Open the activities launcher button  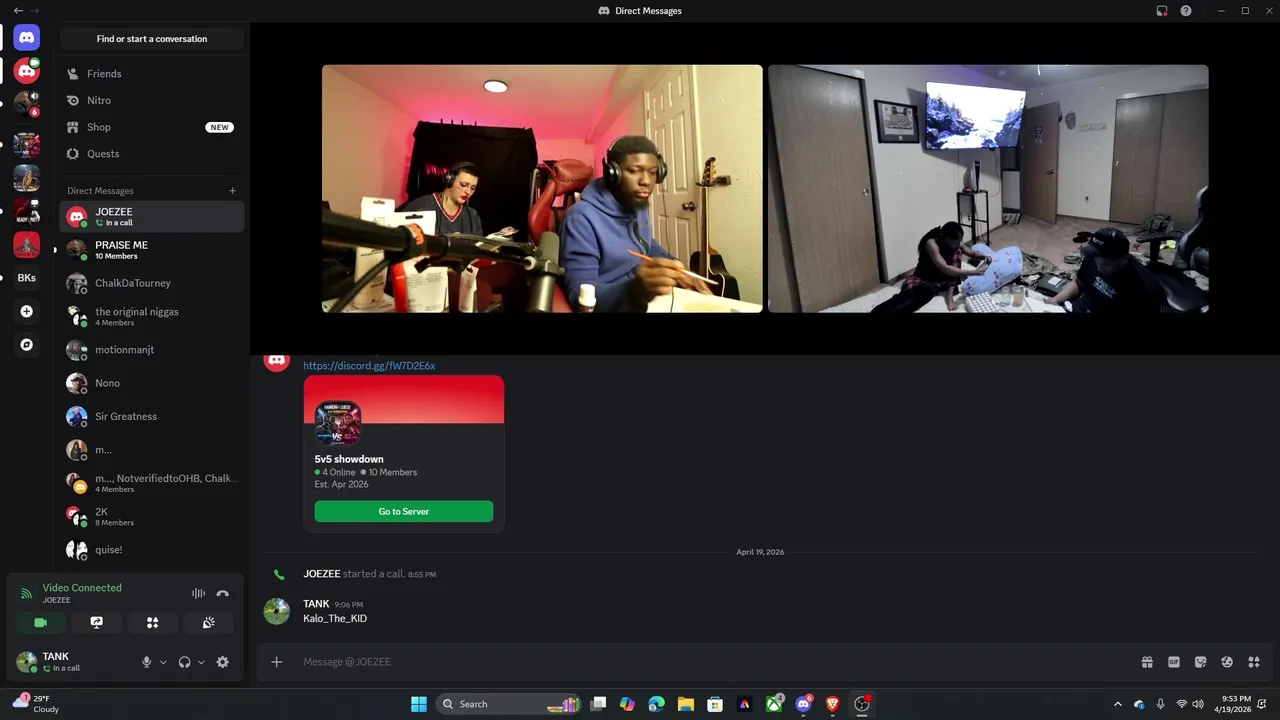153,622
